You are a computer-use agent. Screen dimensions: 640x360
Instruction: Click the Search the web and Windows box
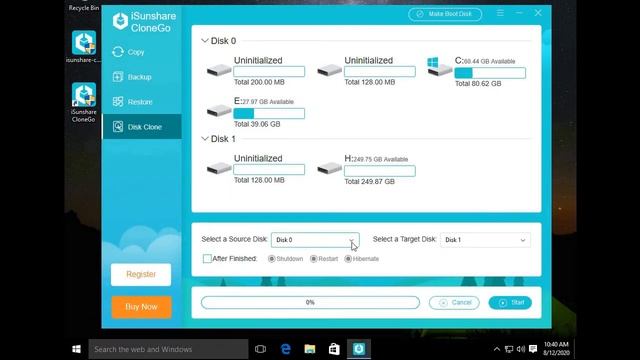168,349
